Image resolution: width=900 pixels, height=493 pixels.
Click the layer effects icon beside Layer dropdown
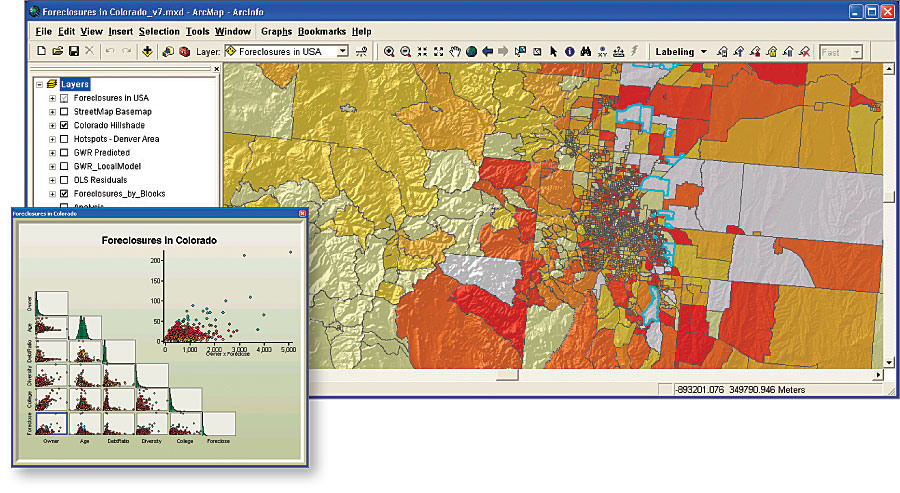pyautogui.click(x=361, y=52)
